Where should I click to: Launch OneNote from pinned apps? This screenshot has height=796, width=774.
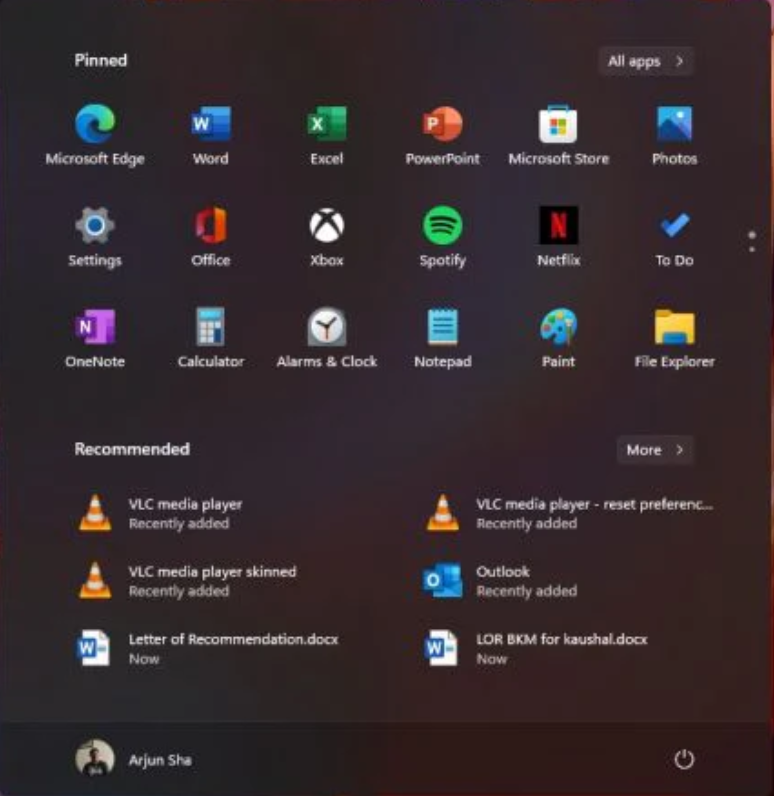point(95,338)
